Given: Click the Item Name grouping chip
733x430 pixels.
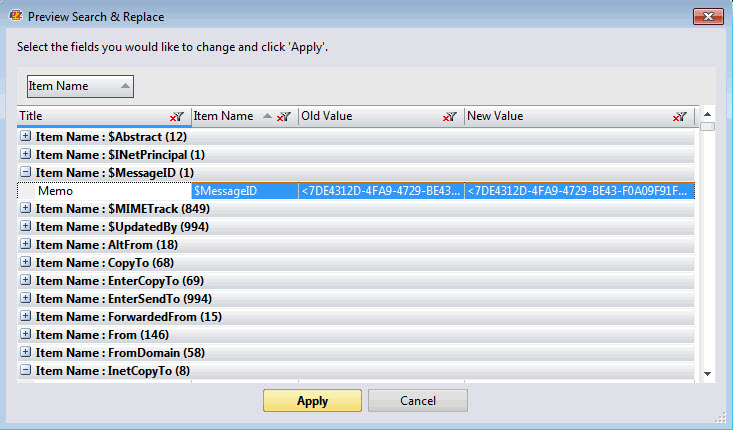Looking at the screenshot, I should pos(79,87).
